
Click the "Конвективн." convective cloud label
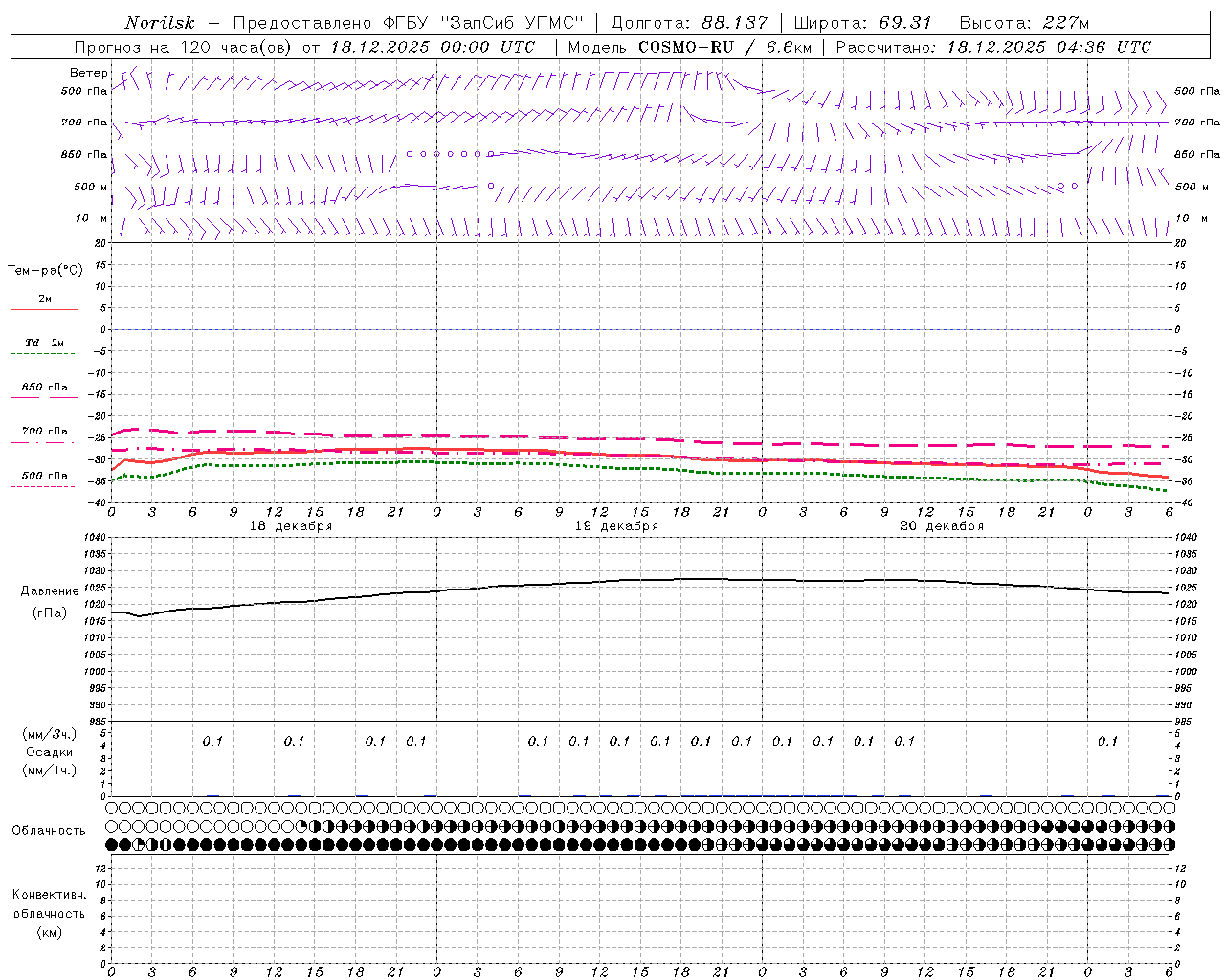coord(49,895)
